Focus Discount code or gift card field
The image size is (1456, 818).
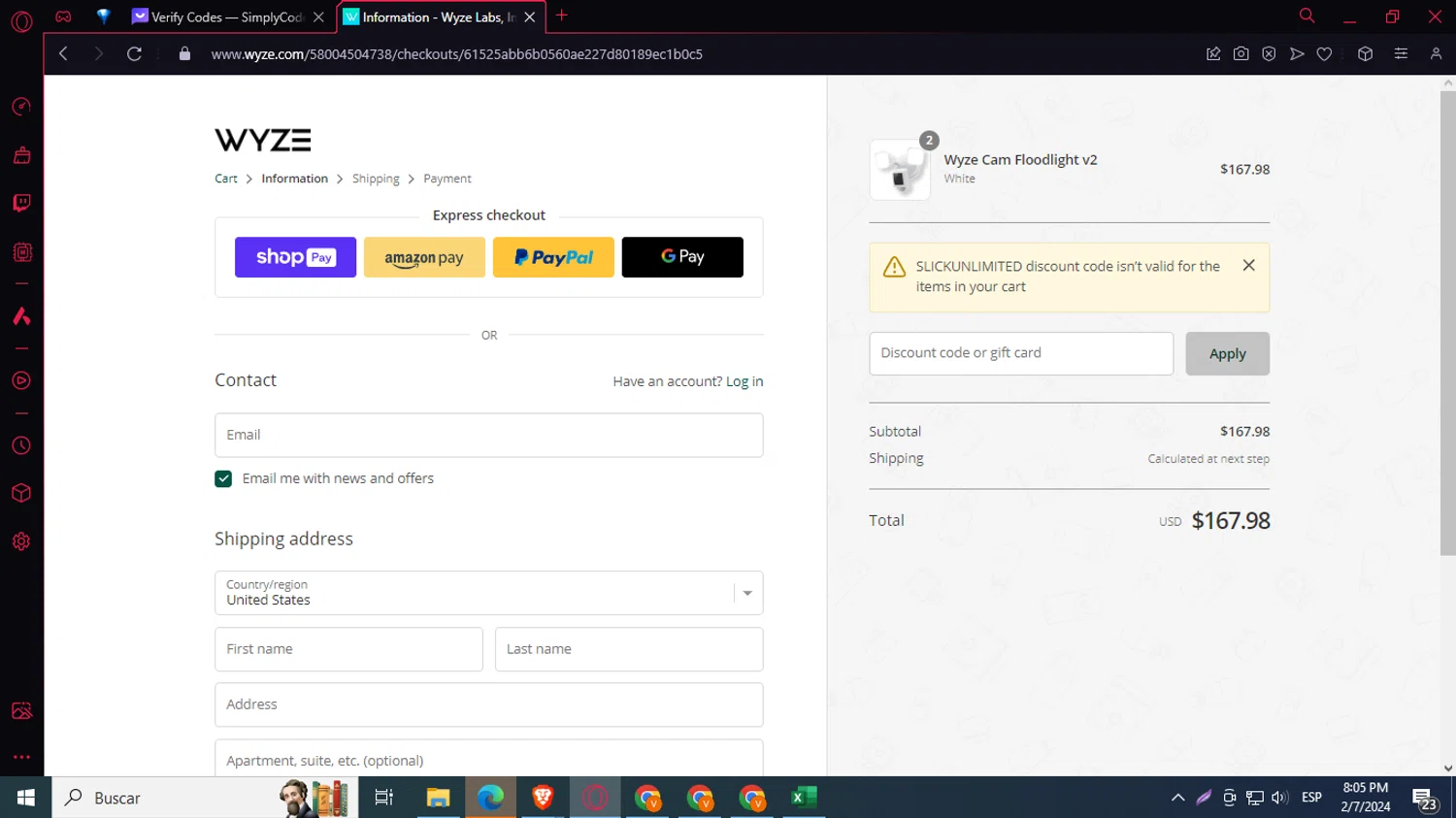coord(1021,353)
